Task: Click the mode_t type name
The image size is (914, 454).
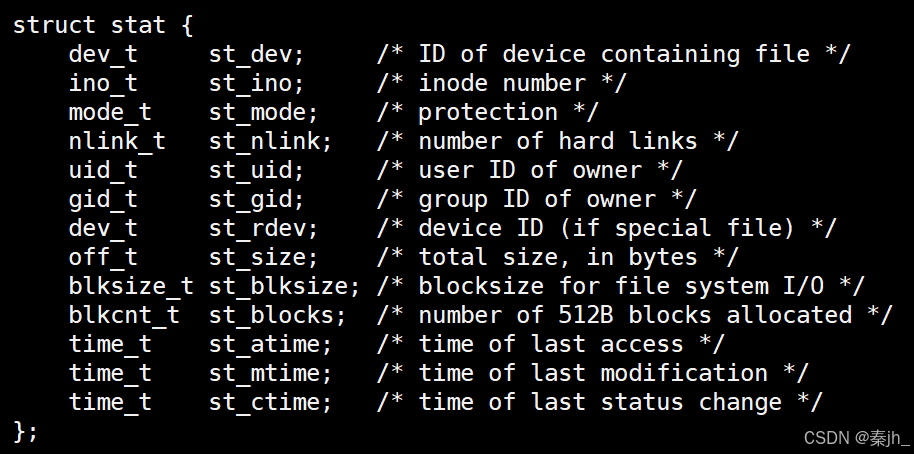Action: [110, 112]
